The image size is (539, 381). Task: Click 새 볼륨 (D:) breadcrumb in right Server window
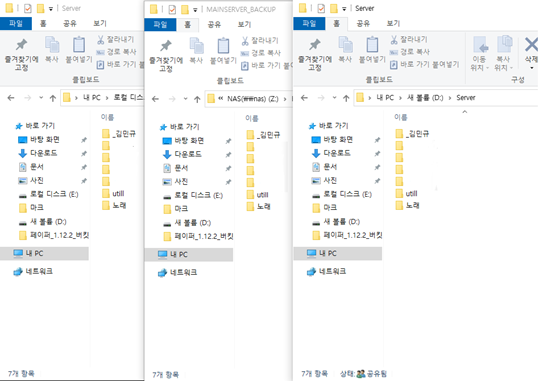425,98
